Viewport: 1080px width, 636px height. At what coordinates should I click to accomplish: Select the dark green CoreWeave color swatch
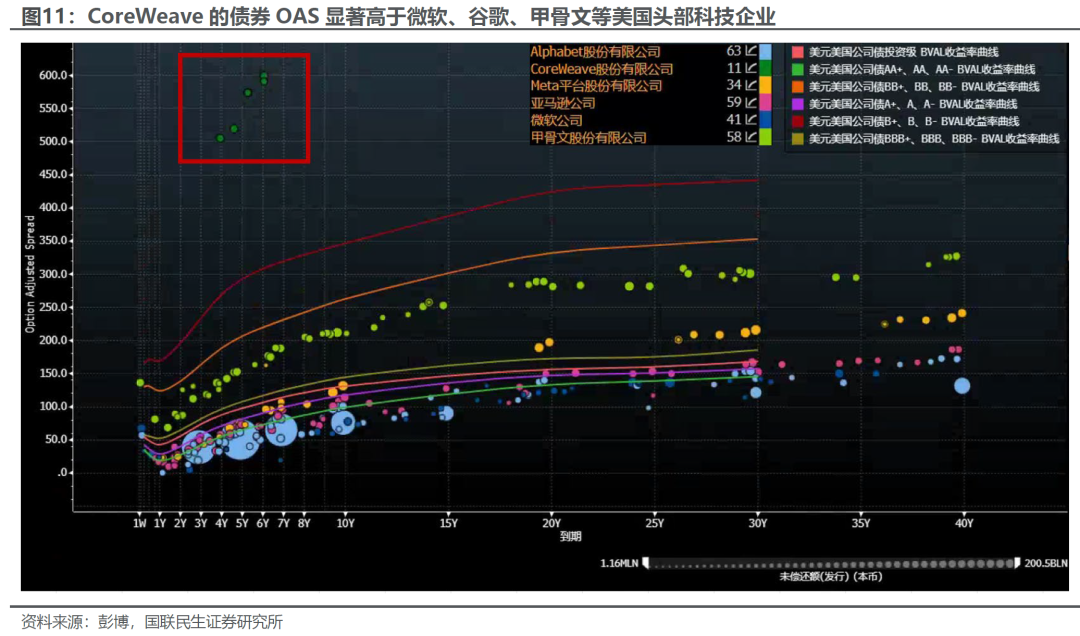click(765, 68)
